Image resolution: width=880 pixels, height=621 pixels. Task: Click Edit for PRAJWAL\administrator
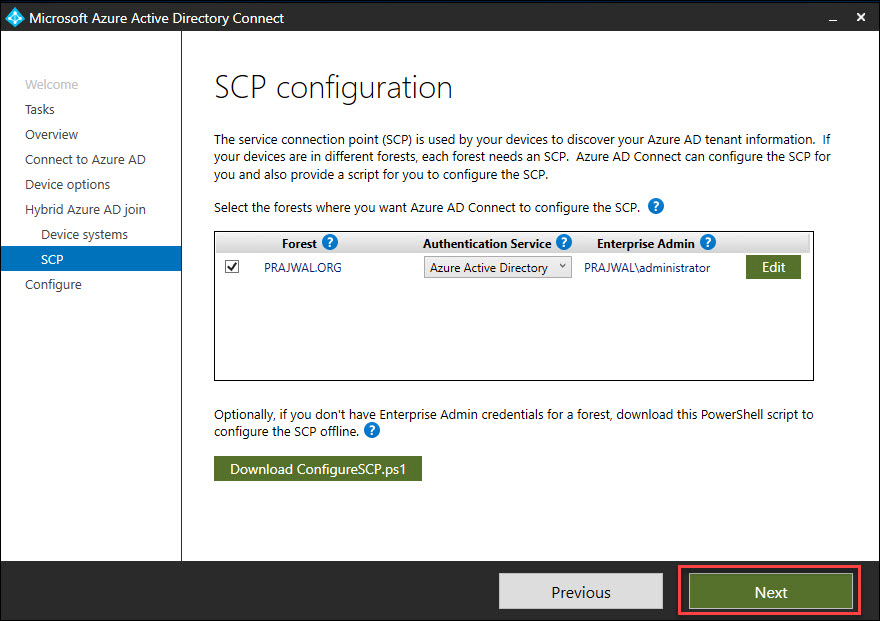(773, 267)
